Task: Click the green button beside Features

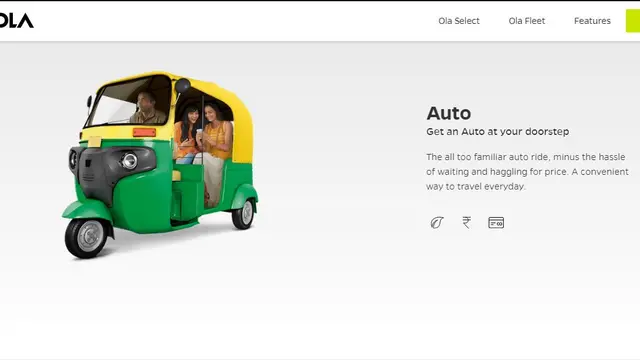Action: pos(633,21)
